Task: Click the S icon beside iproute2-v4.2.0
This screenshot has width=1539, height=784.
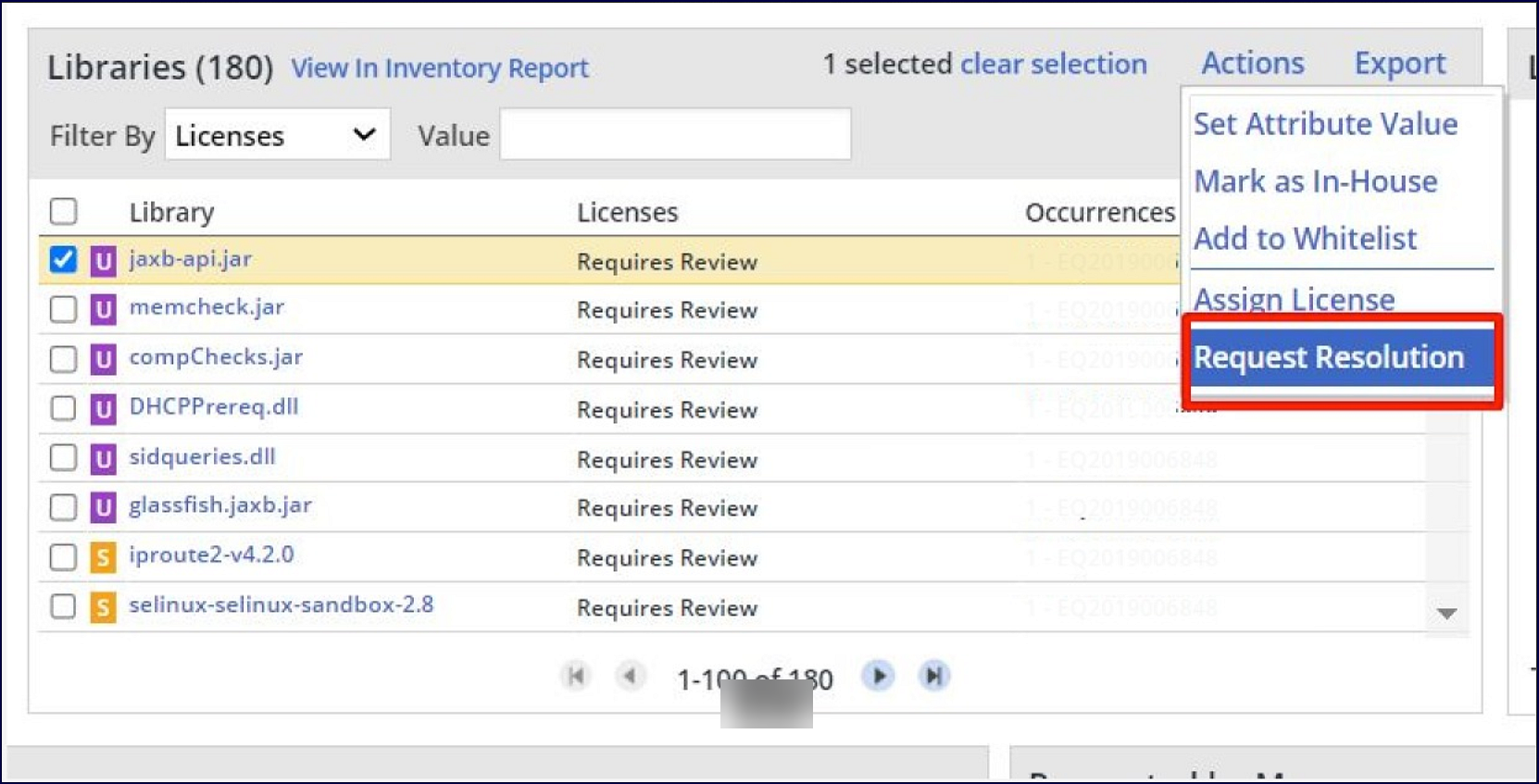Action: [x=103, y=557]
